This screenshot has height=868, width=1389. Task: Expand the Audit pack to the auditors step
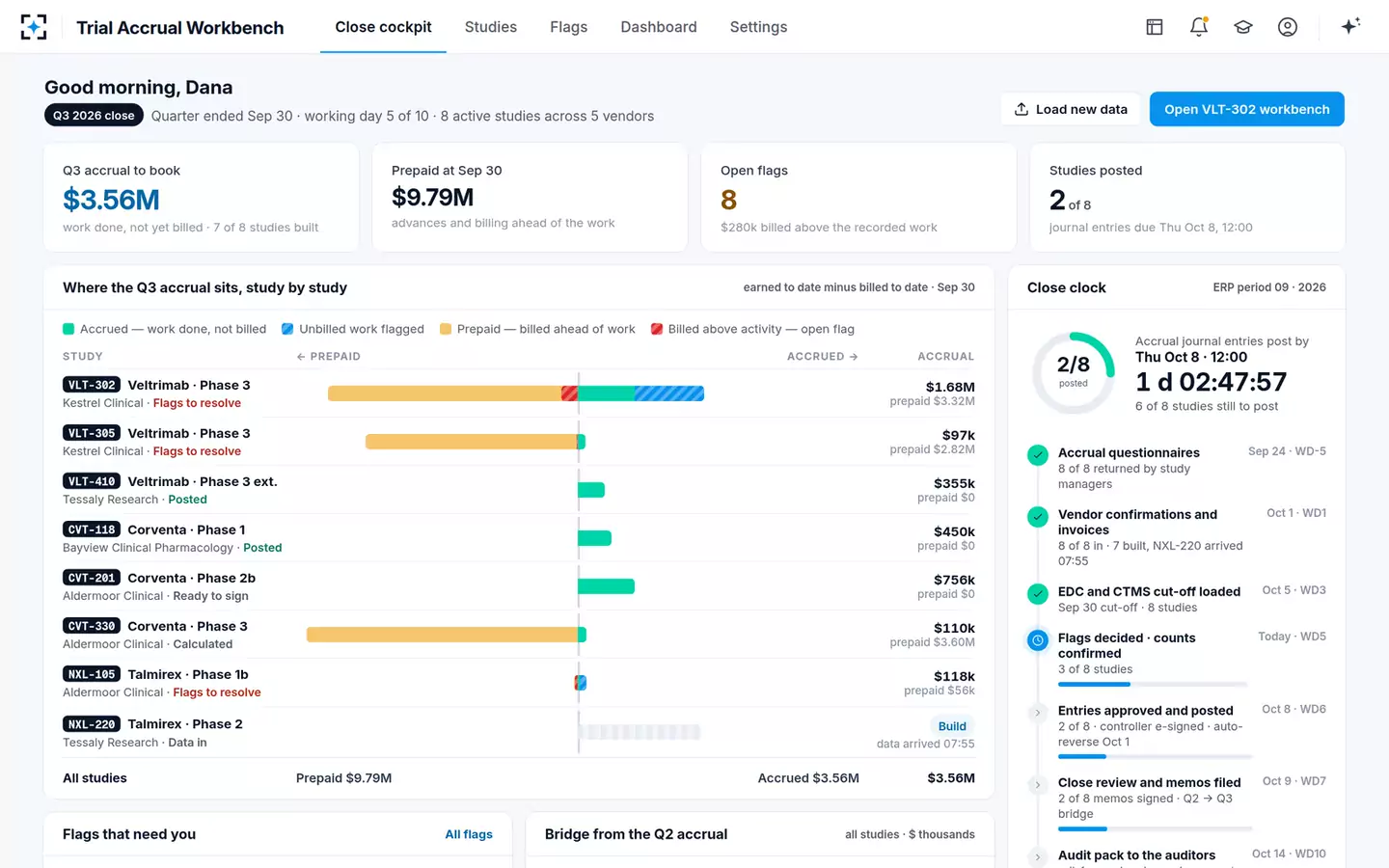pyautogui.click(x=1038, y=856)
